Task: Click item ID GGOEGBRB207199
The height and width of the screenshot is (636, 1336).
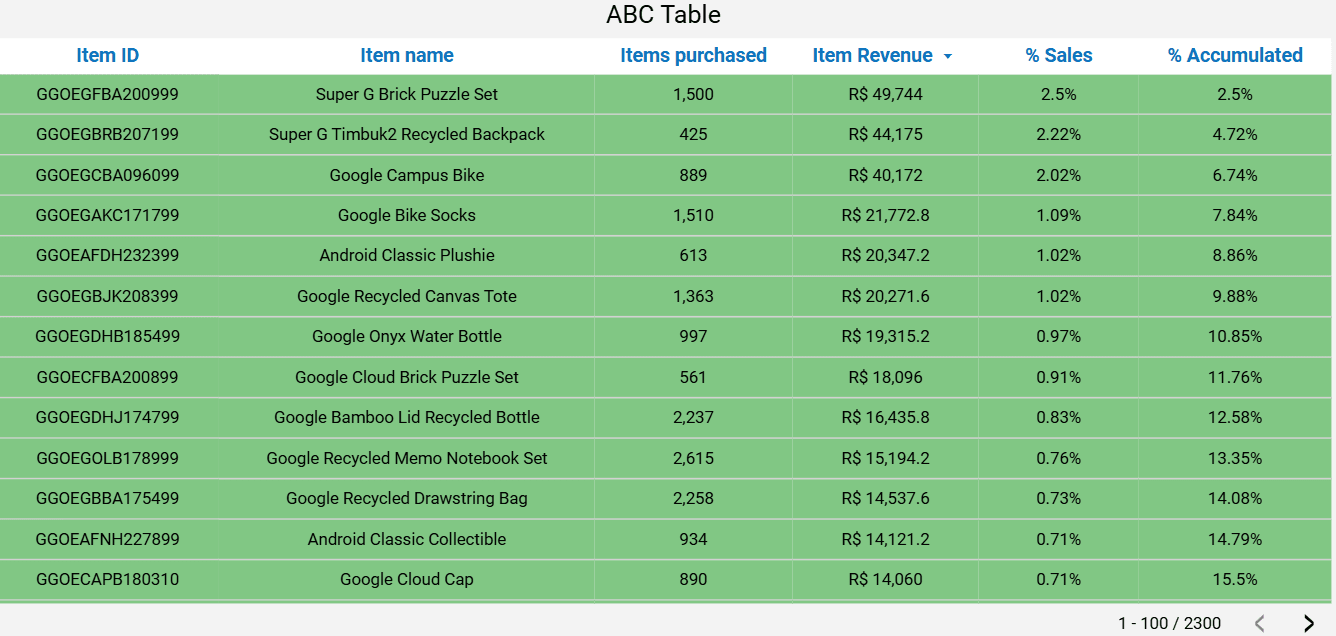Action: point(108,134)
